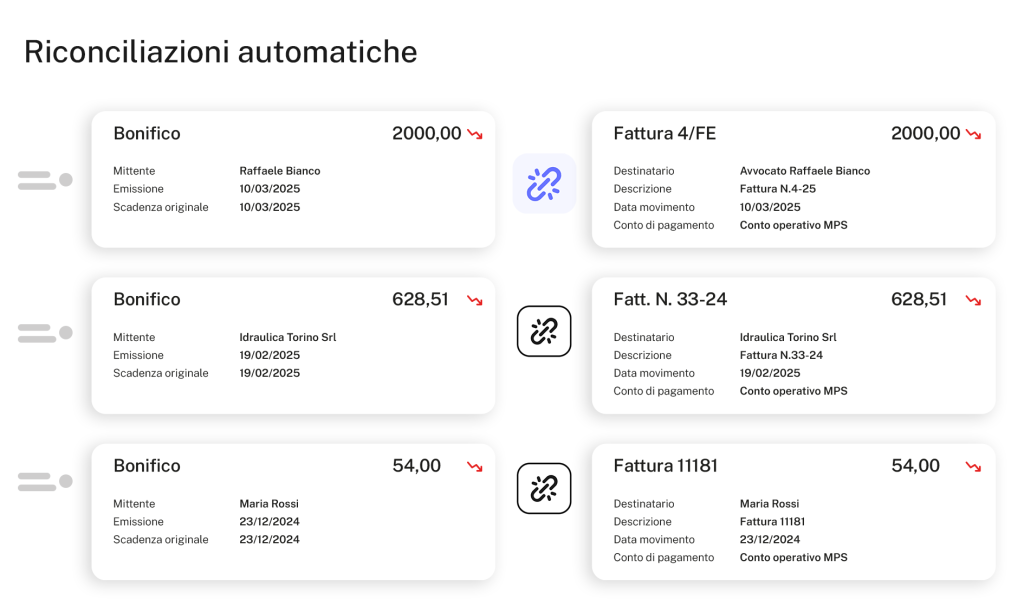
Task: Click the sender name Raffaele Bianco
Action: pos(280,171)
